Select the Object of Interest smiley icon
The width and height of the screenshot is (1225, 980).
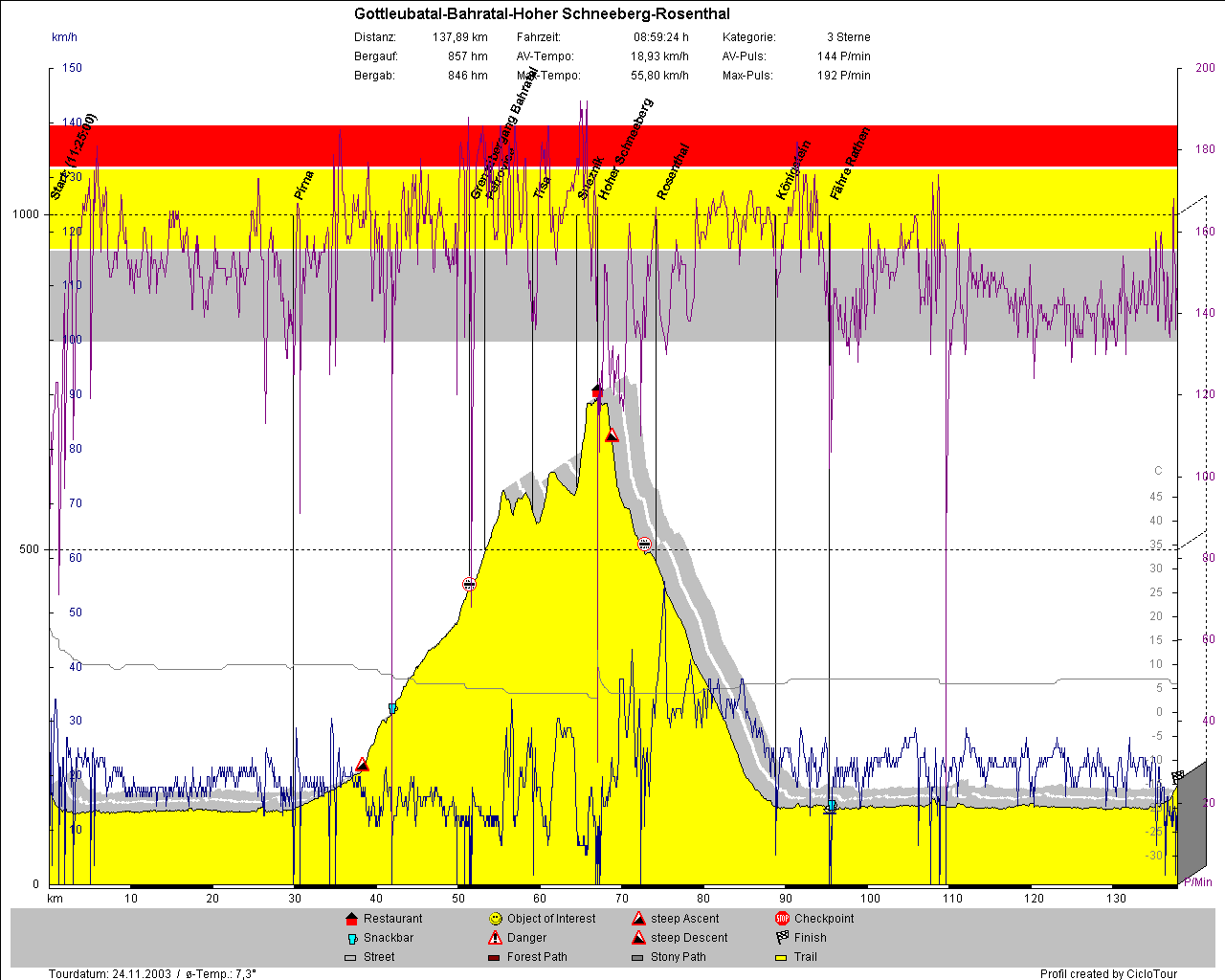495,919
